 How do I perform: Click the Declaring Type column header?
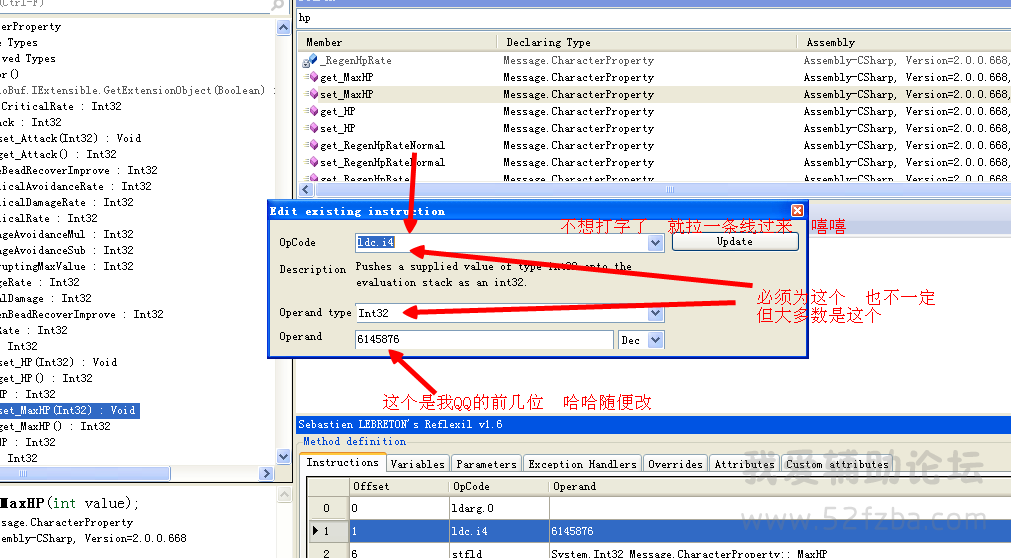548,43
